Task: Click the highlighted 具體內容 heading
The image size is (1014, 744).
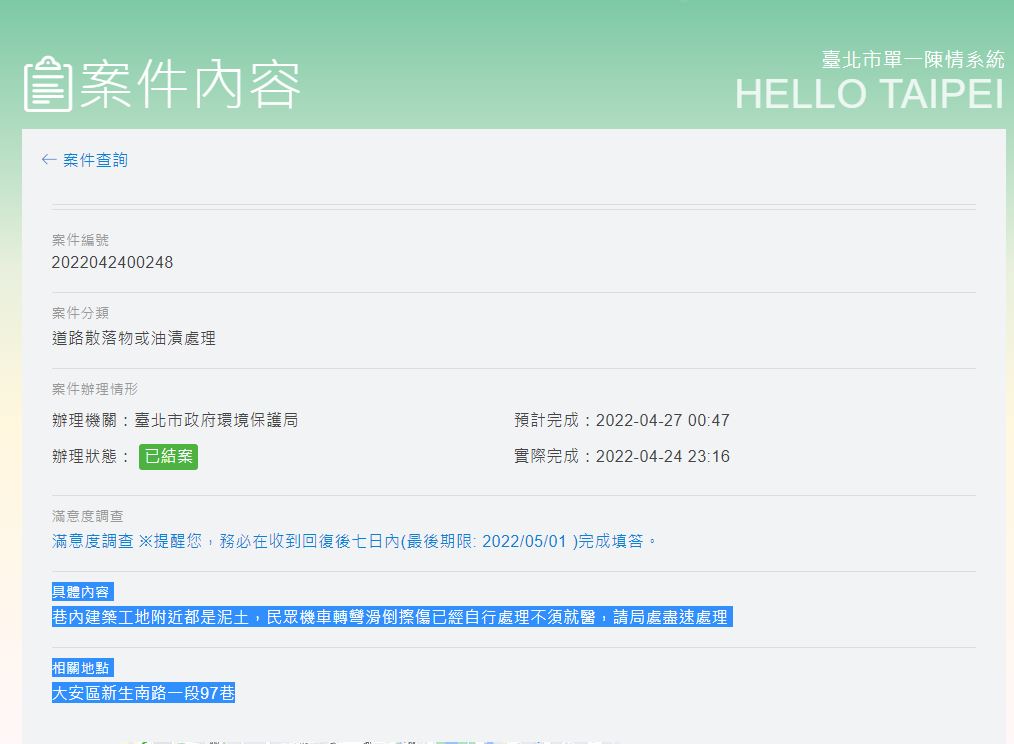Action: pos(83,592)
